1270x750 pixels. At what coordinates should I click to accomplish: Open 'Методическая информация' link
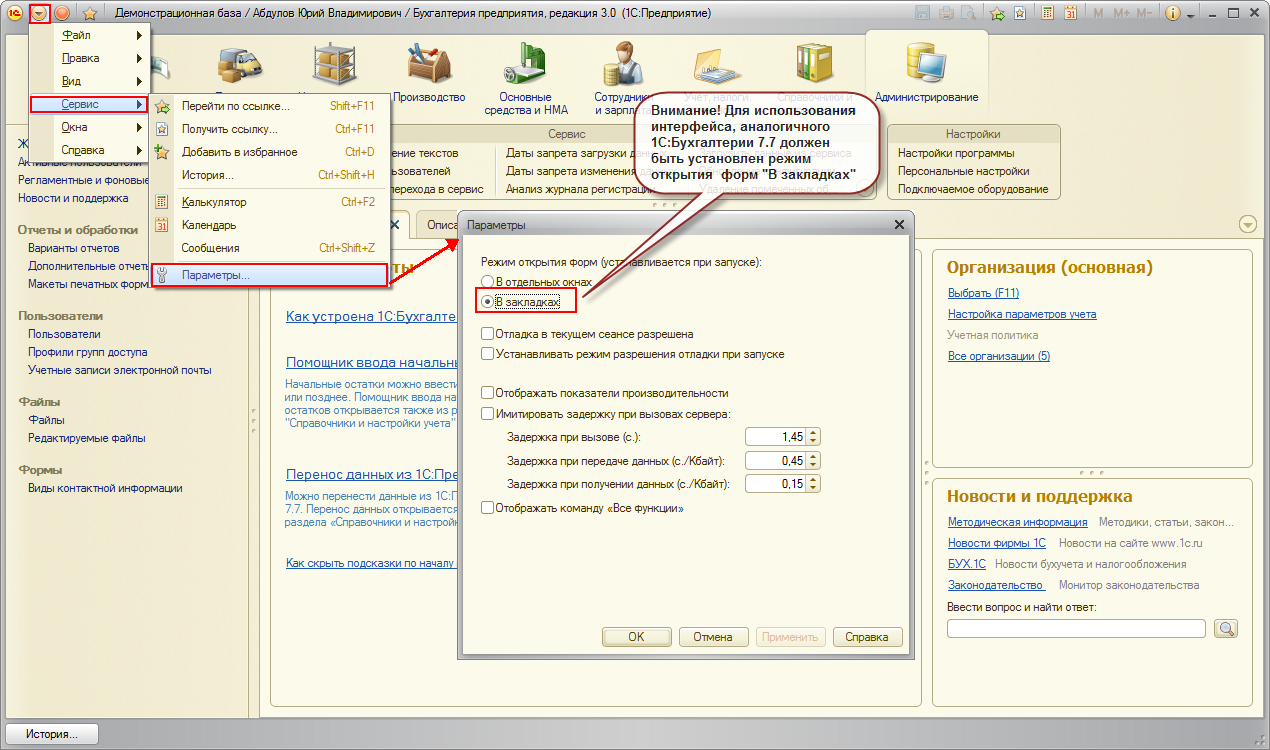pos(1018,522)
